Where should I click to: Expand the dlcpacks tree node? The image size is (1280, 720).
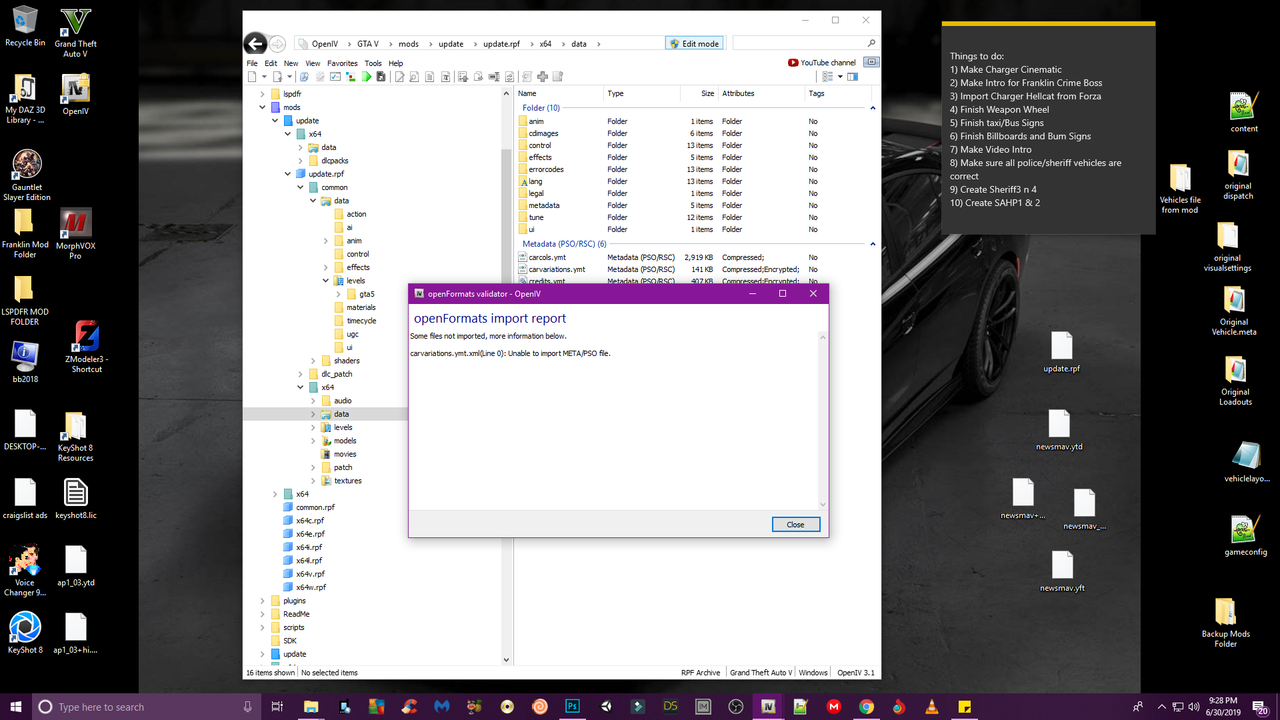300,160
